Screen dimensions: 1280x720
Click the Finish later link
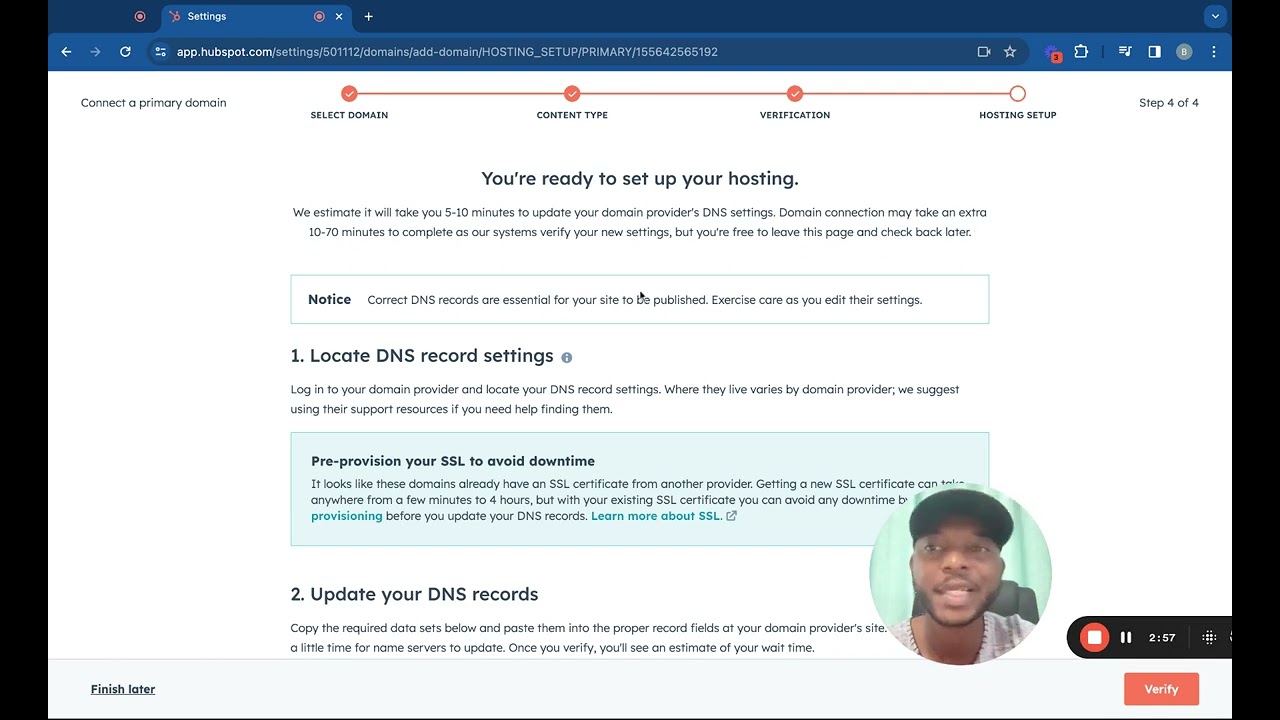click(123, 689)
